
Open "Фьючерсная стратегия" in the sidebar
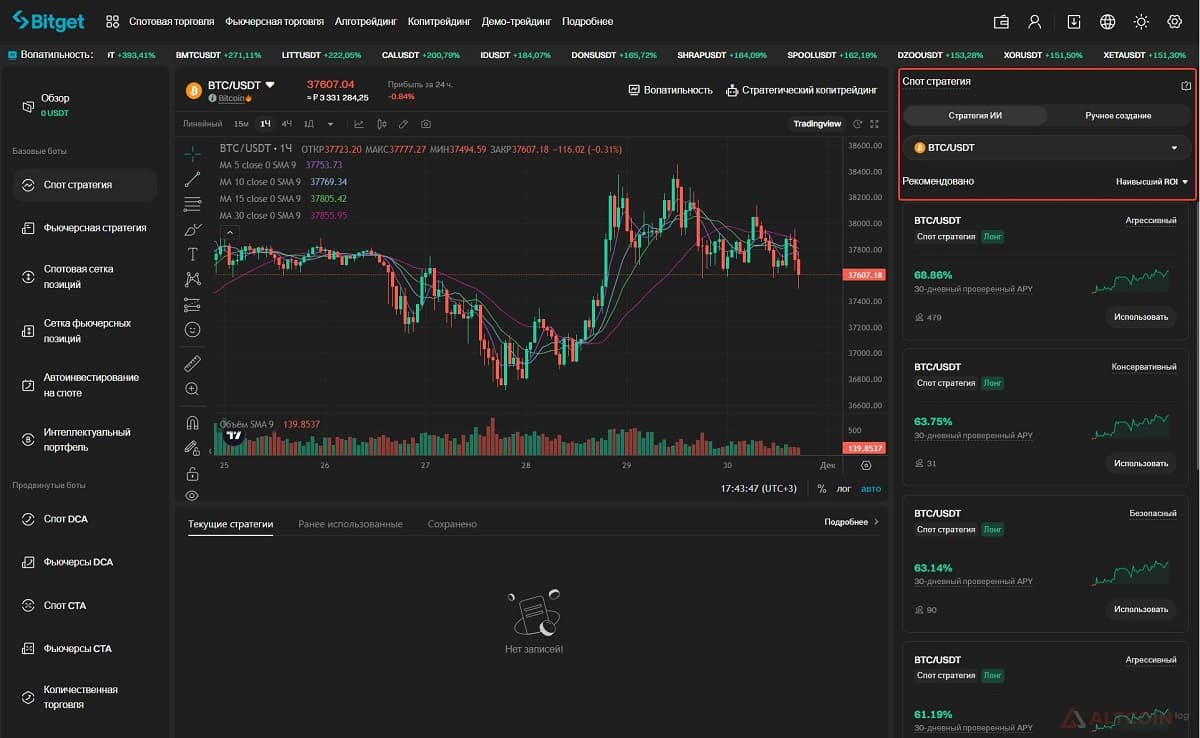tap(86, 228)
